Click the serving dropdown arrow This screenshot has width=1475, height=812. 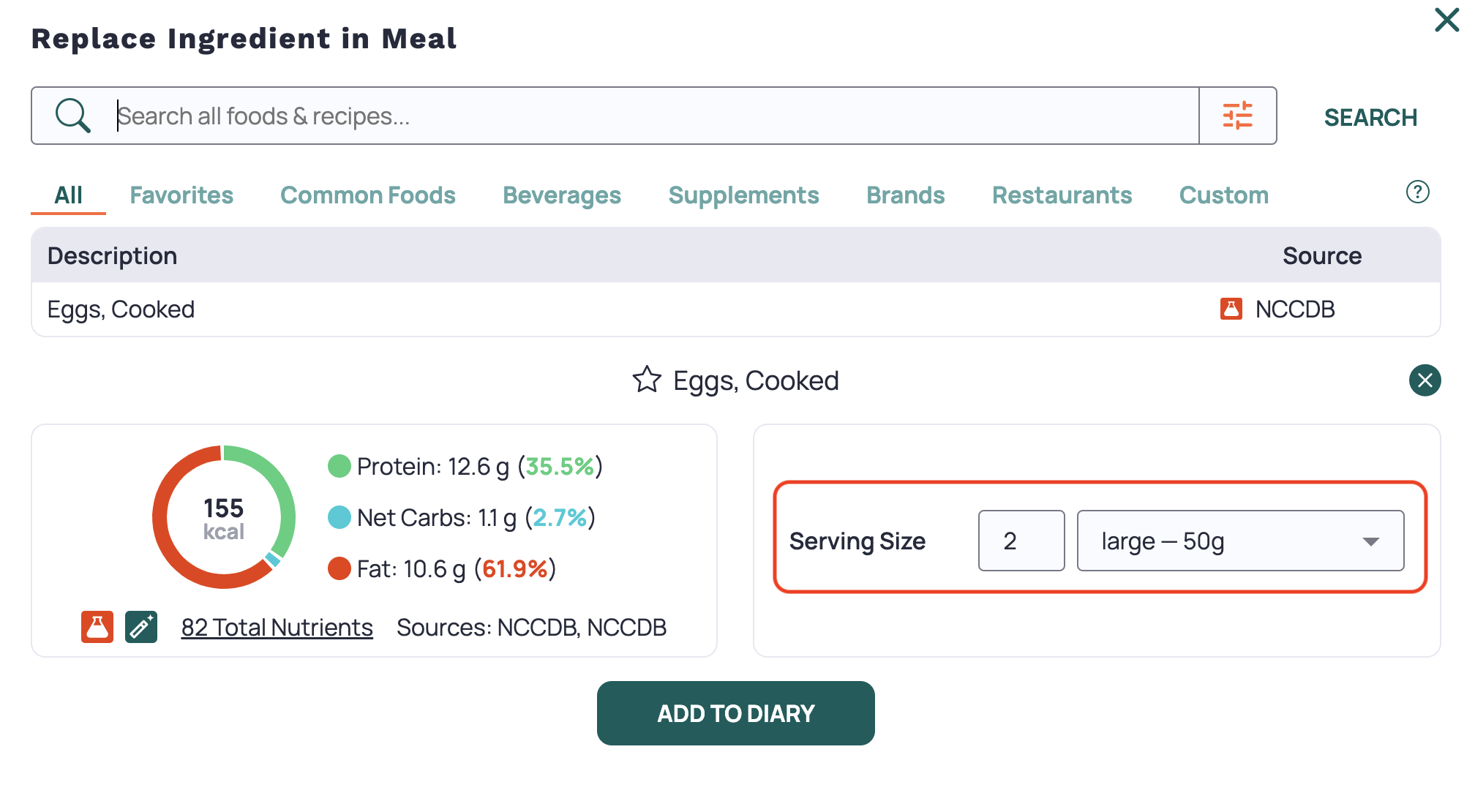(1371, 541)
